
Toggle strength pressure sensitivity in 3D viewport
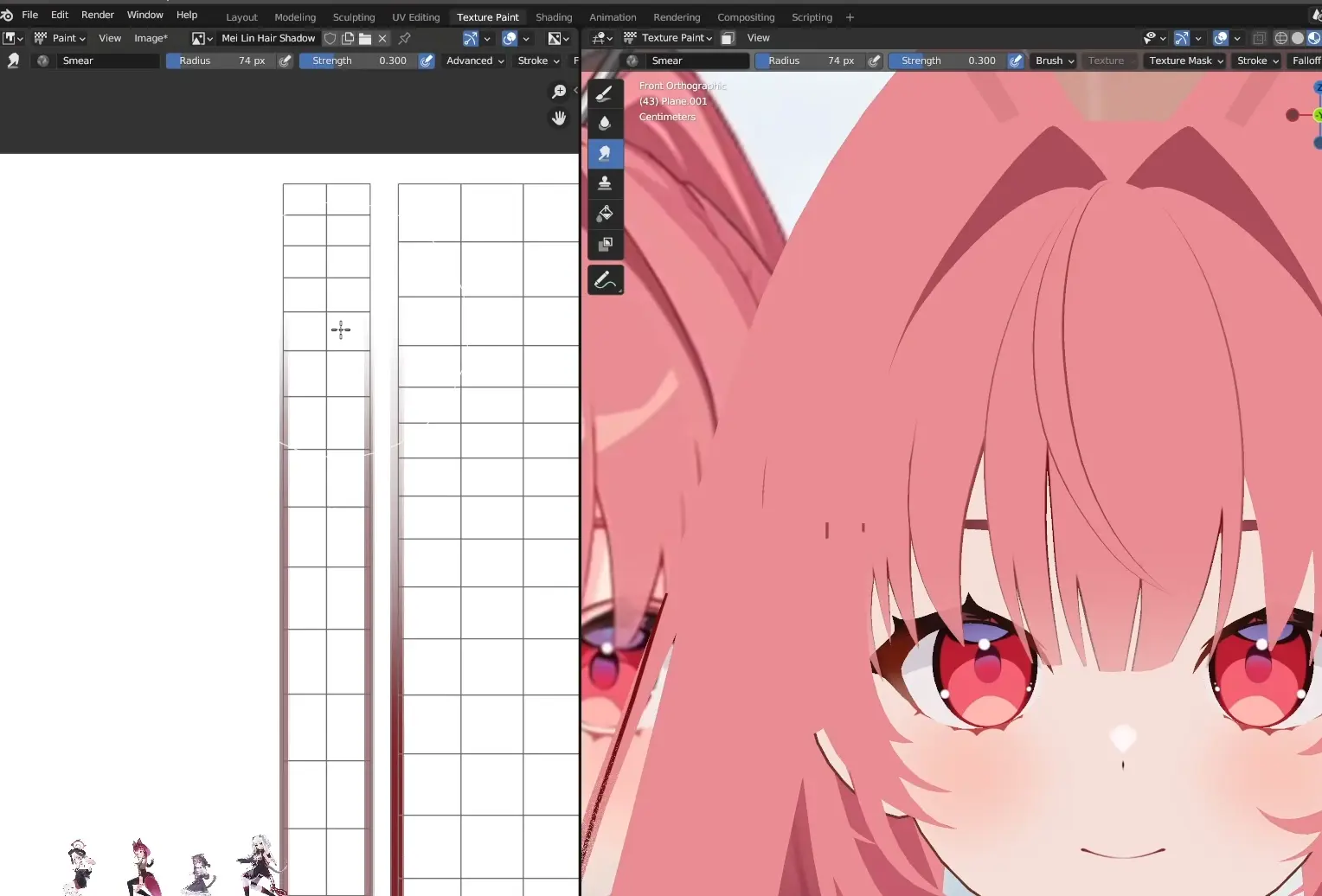(1016, 61)
